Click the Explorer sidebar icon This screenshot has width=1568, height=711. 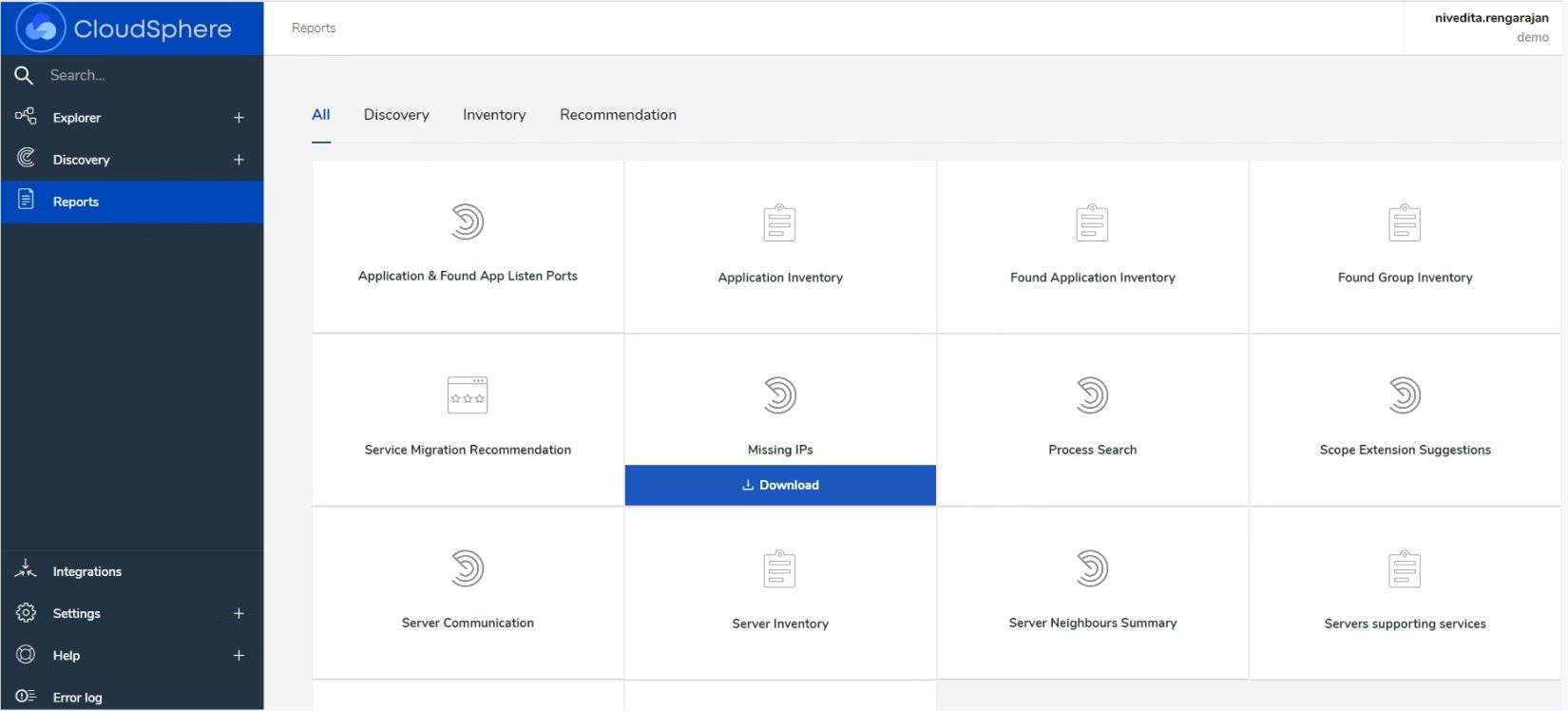(x=26, y=116)
